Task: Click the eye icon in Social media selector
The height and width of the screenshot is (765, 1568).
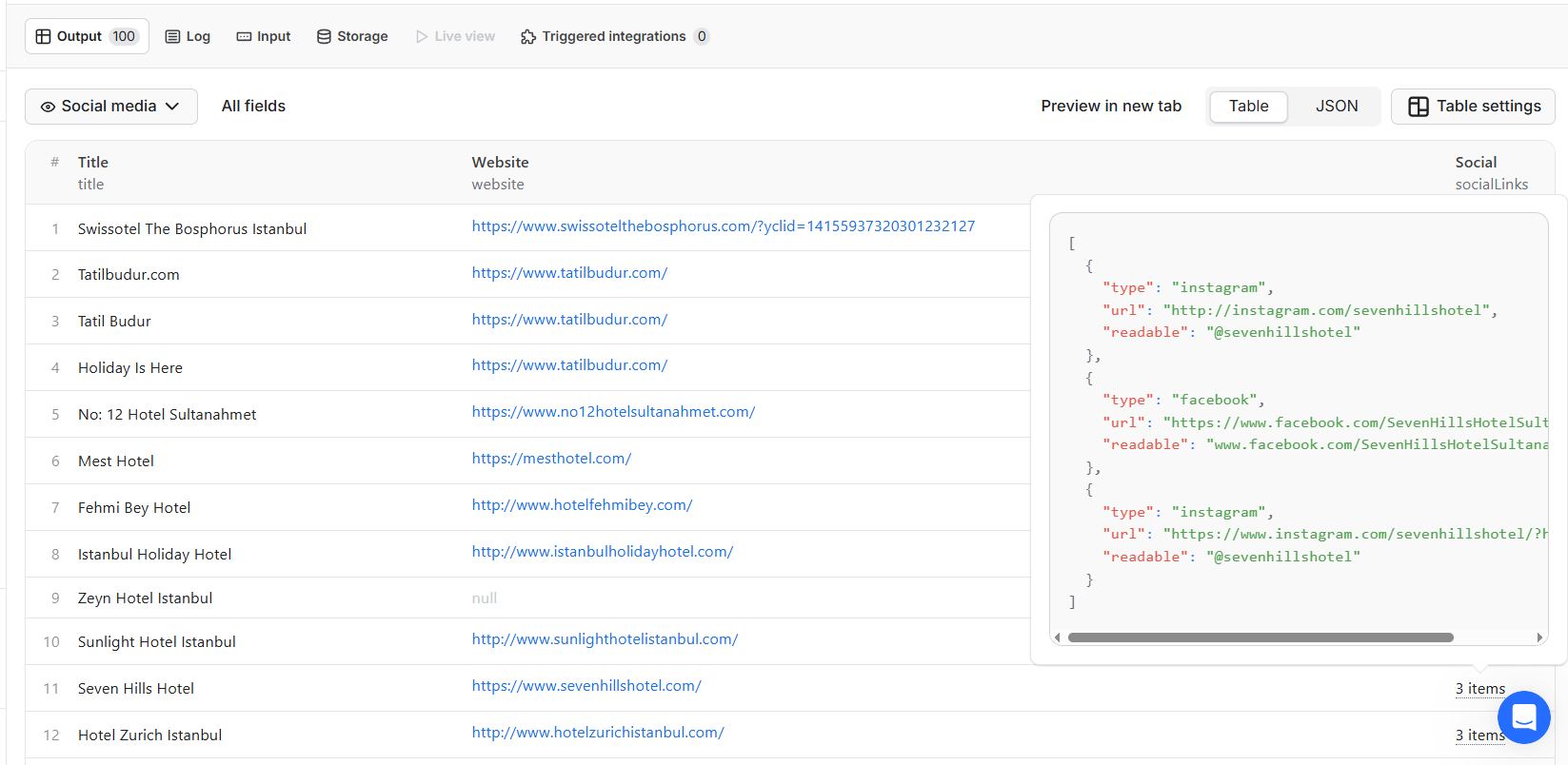Action: 48,107
